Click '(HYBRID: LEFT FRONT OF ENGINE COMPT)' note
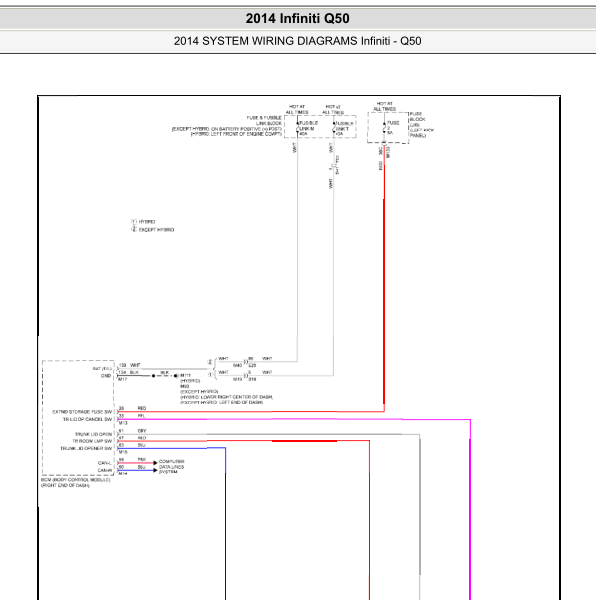This screenshot has height=600, width=596. pyautogui.click(x=236, y=134)
